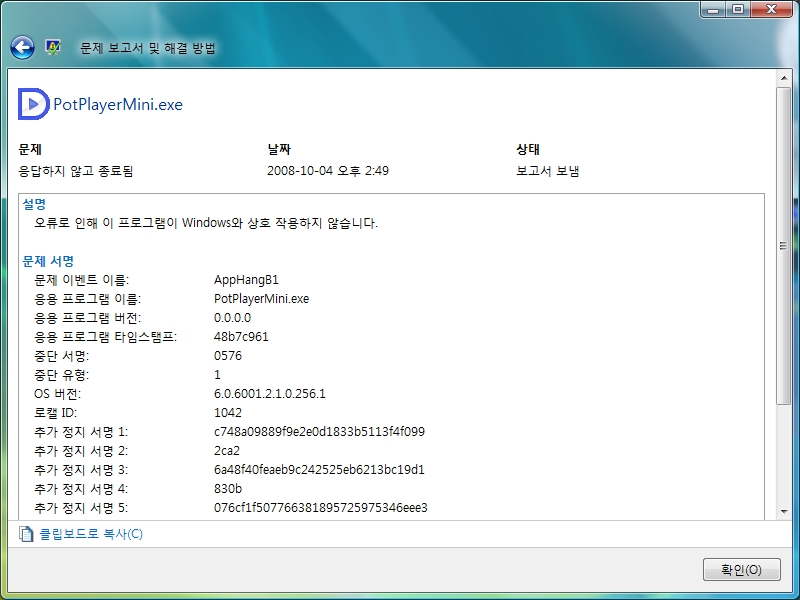Click the 추가 정지 서명 2: label
The image size is (800, 600).
point(81,451)
